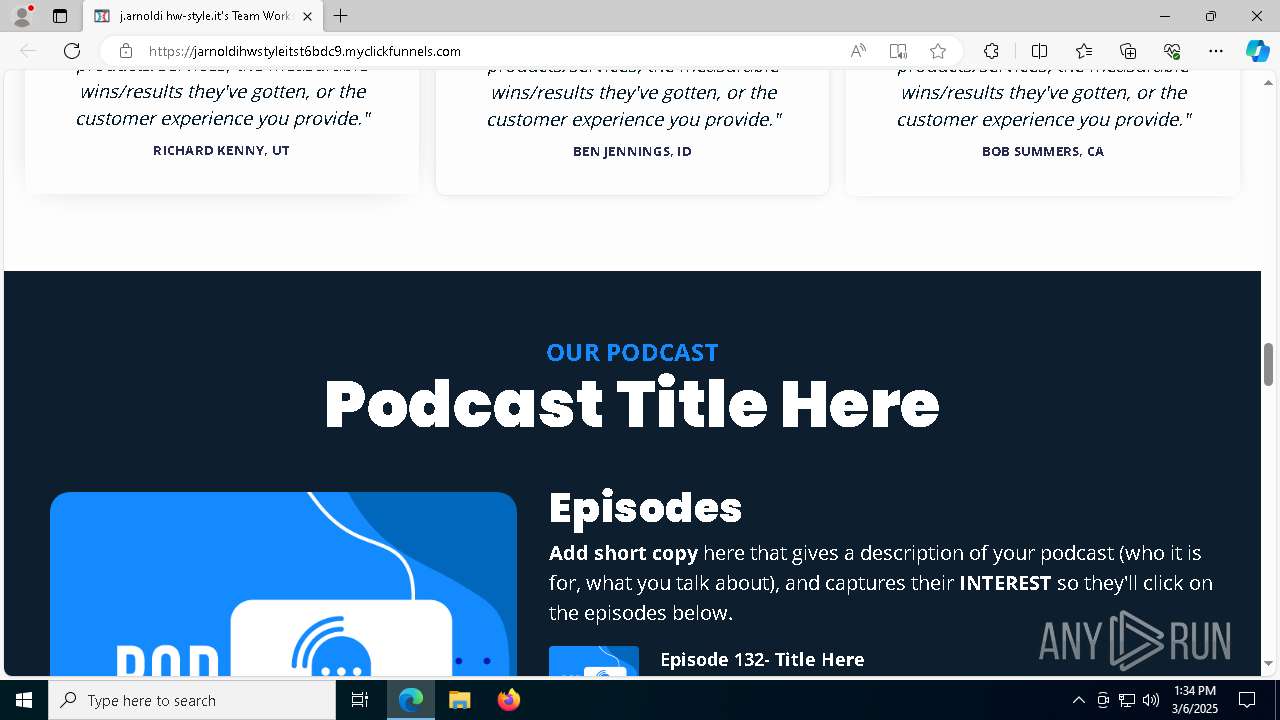The height and width of the screenshot is (720, 1280).
Task: Go back to the previous page
Action: 28,51
